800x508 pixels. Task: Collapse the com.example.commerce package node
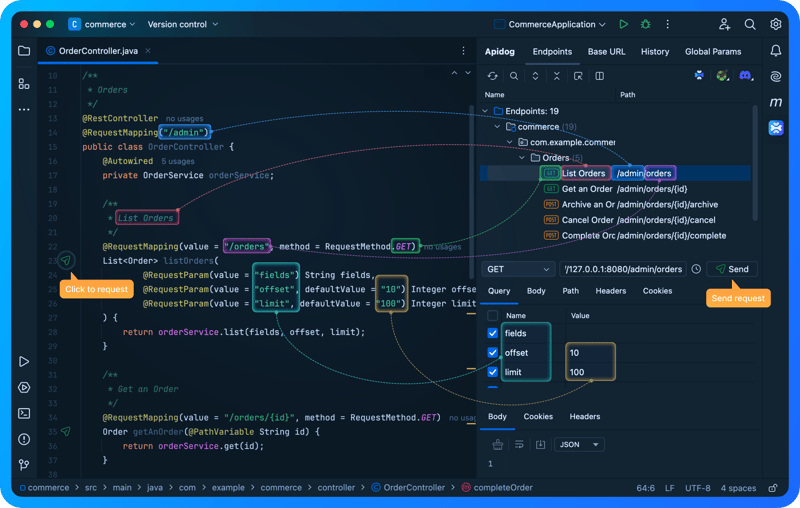click(x=510, y=142)
